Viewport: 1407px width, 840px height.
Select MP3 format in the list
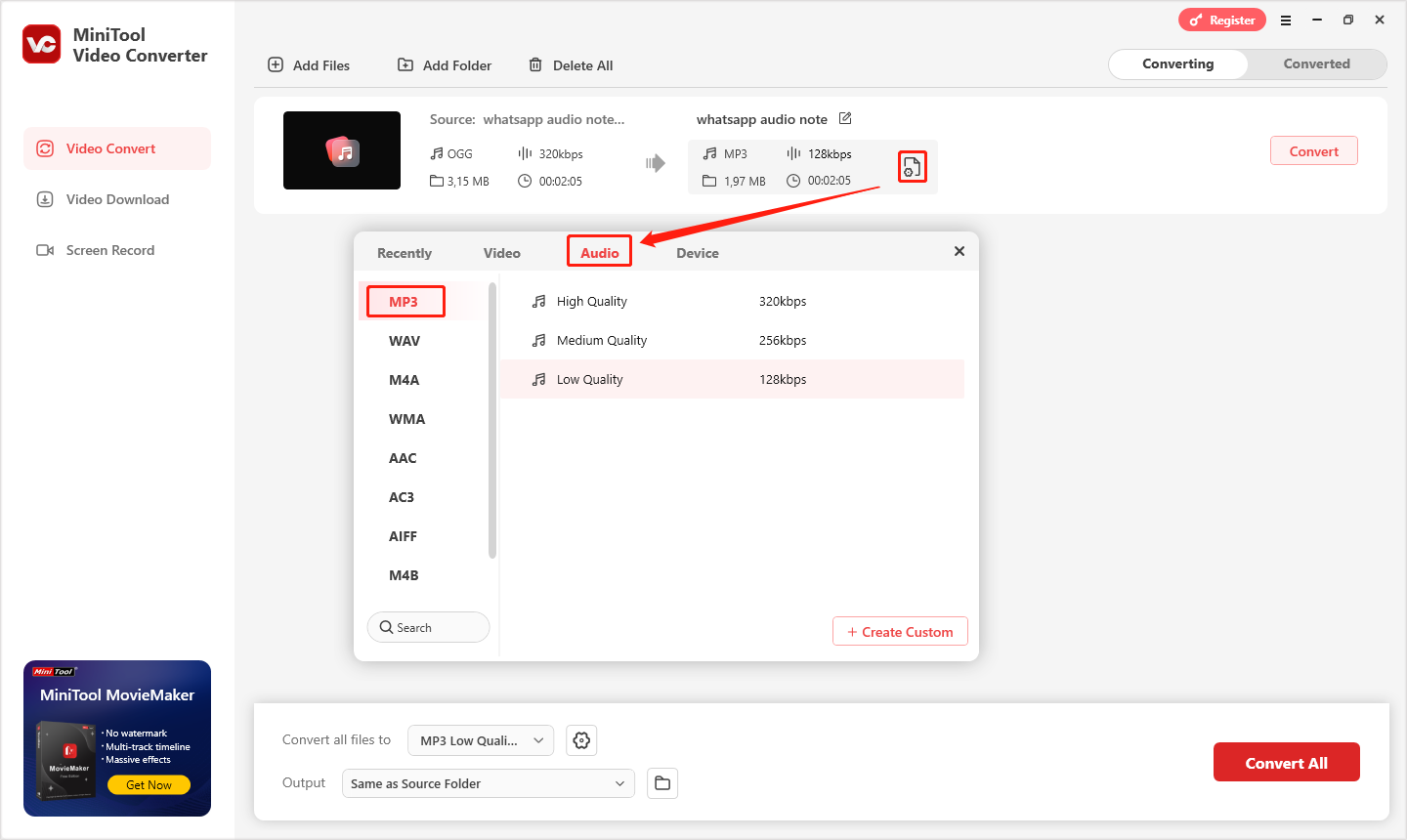tap(405, 302)
